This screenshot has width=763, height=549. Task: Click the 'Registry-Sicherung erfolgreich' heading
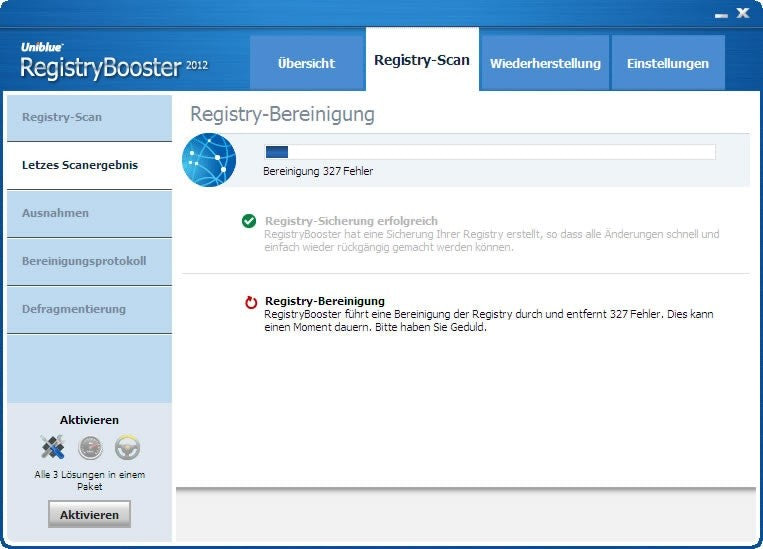(x=351, y=221)
